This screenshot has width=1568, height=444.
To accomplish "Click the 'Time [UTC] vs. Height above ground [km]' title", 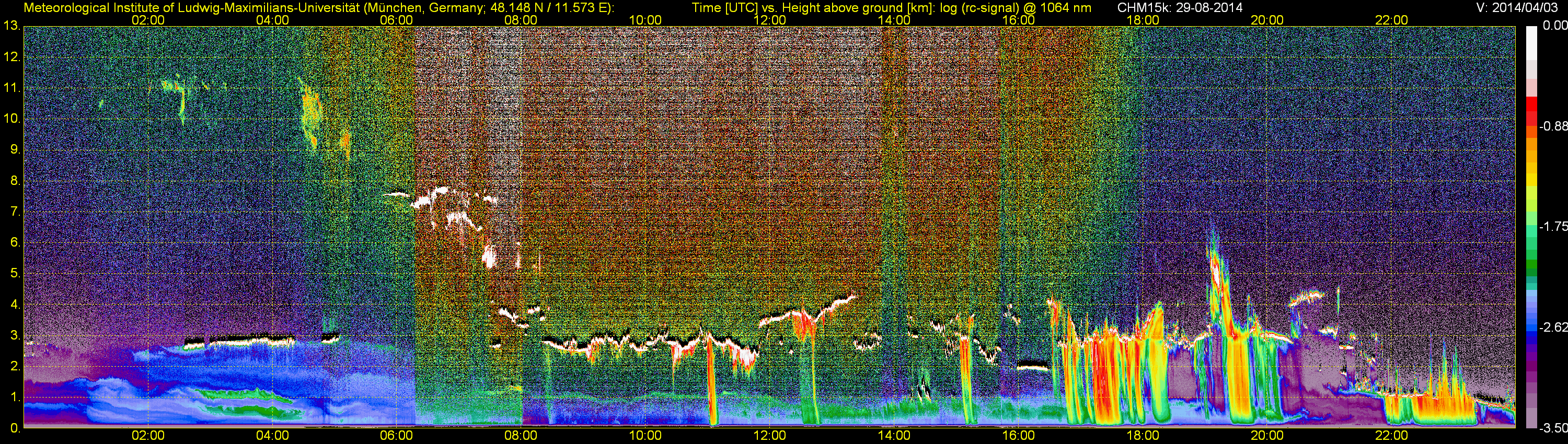I will (812, 8).
